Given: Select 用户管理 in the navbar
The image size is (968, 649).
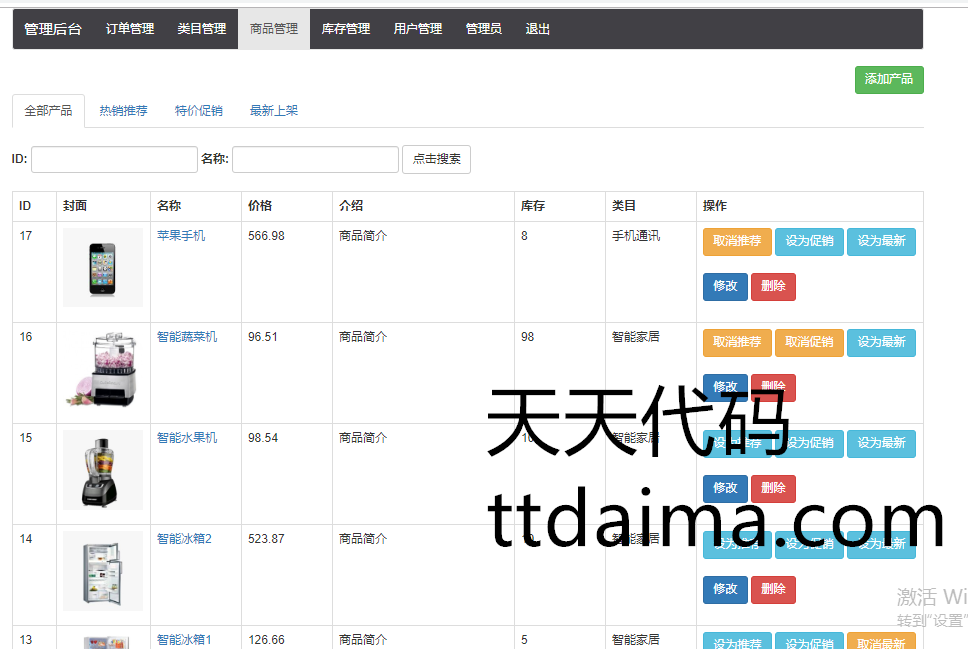Looking at the screenshot, I should tap(417, 29).
